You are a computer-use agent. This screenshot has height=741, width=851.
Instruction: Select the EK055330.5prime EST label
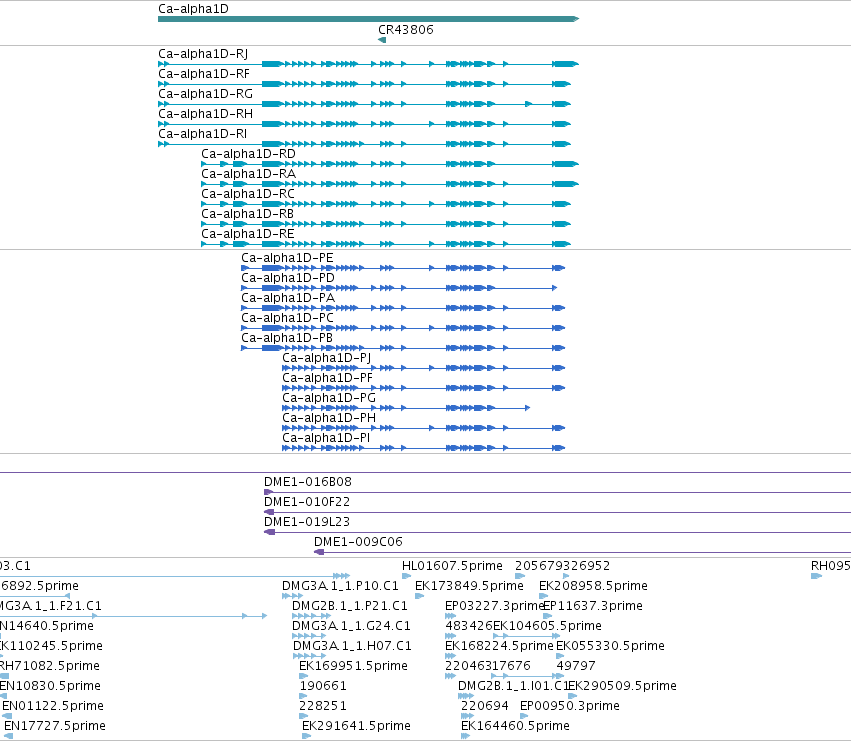click(x=611, y=647)
